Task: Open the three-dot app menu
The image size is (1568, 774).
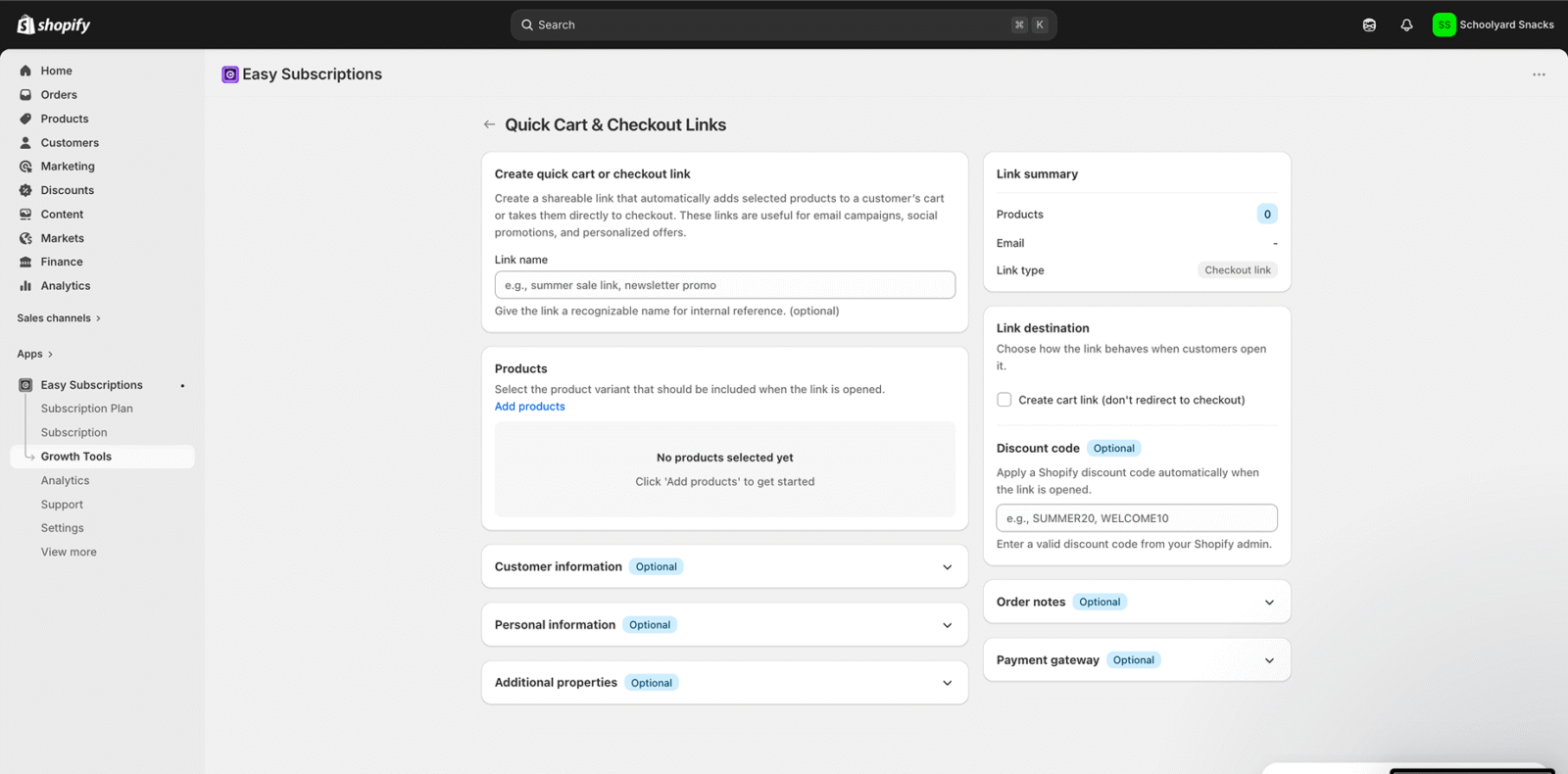Action: tap(1539, 74)
